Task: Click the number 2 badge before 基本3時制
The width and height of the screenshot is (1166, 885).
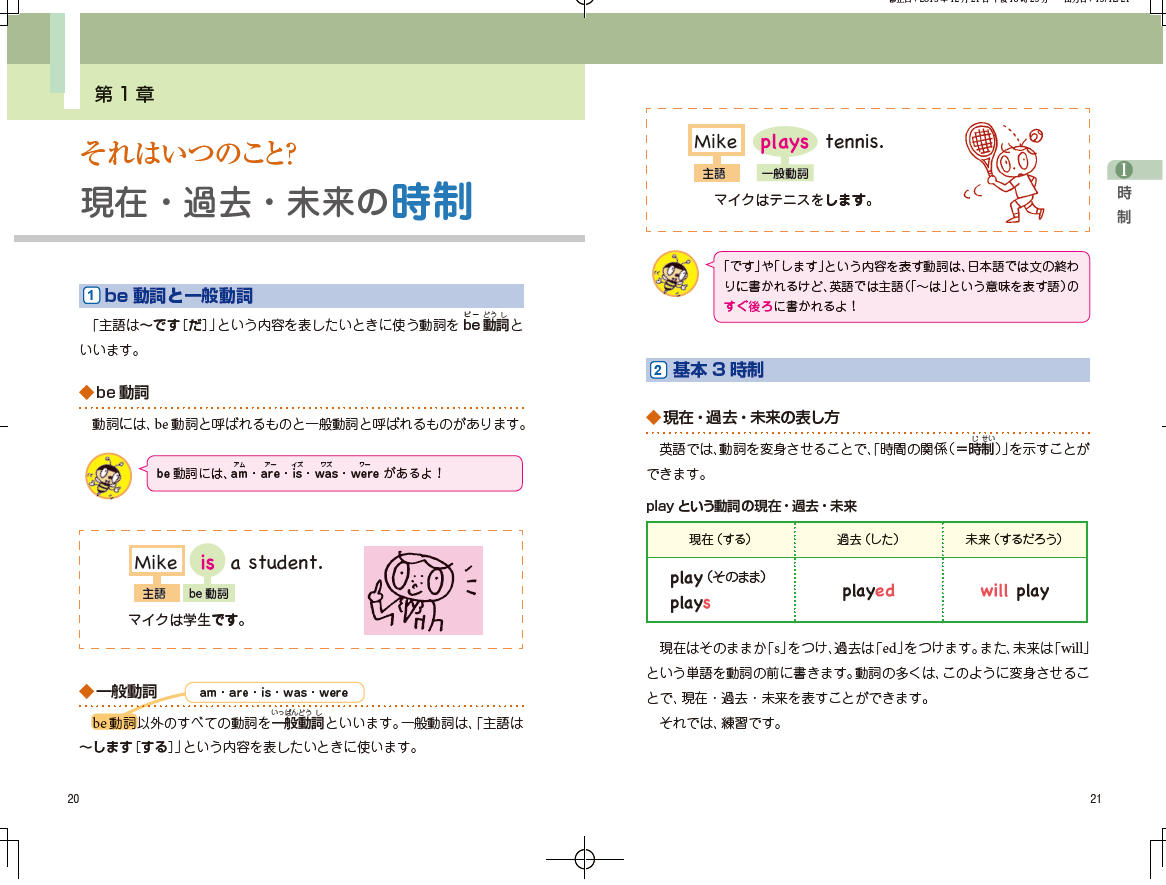Action: 658,370
